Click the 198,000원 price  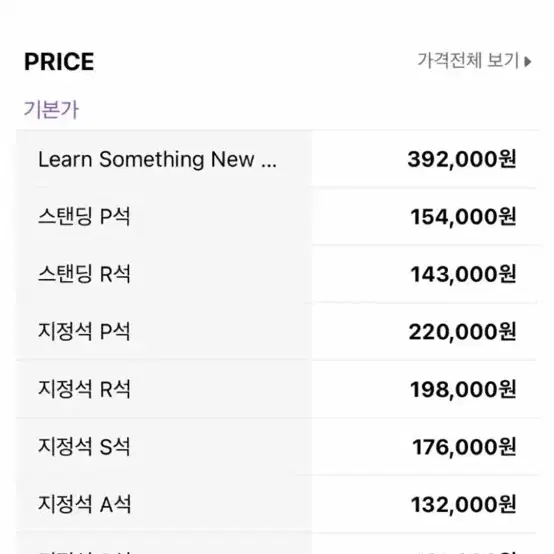tap(463, 389)
